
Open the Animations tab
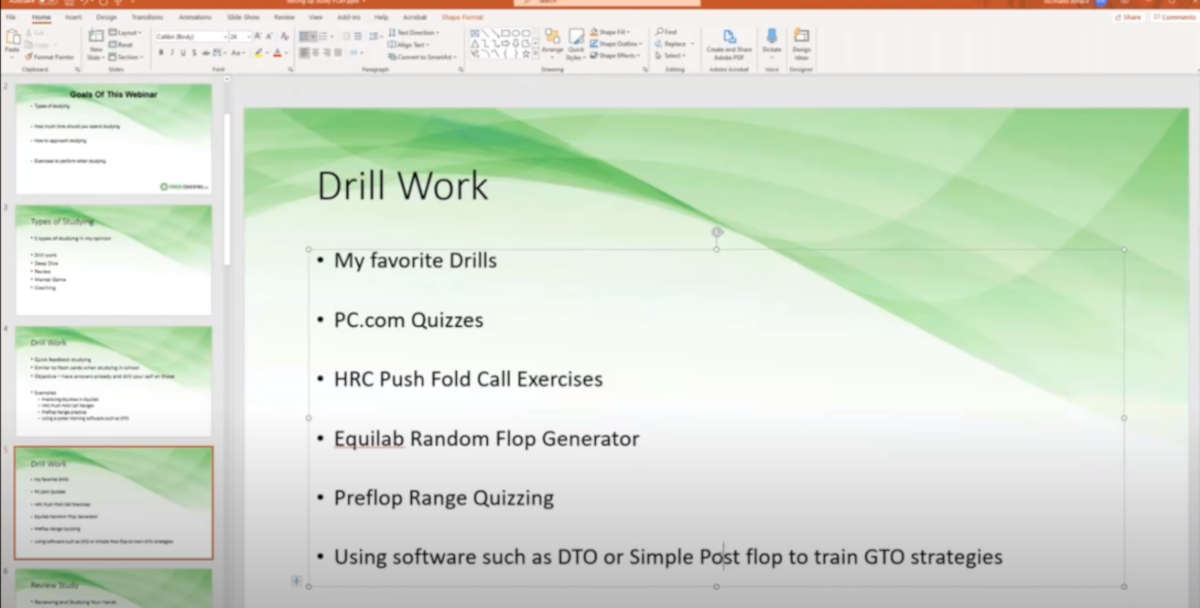(x=195, y=17)
